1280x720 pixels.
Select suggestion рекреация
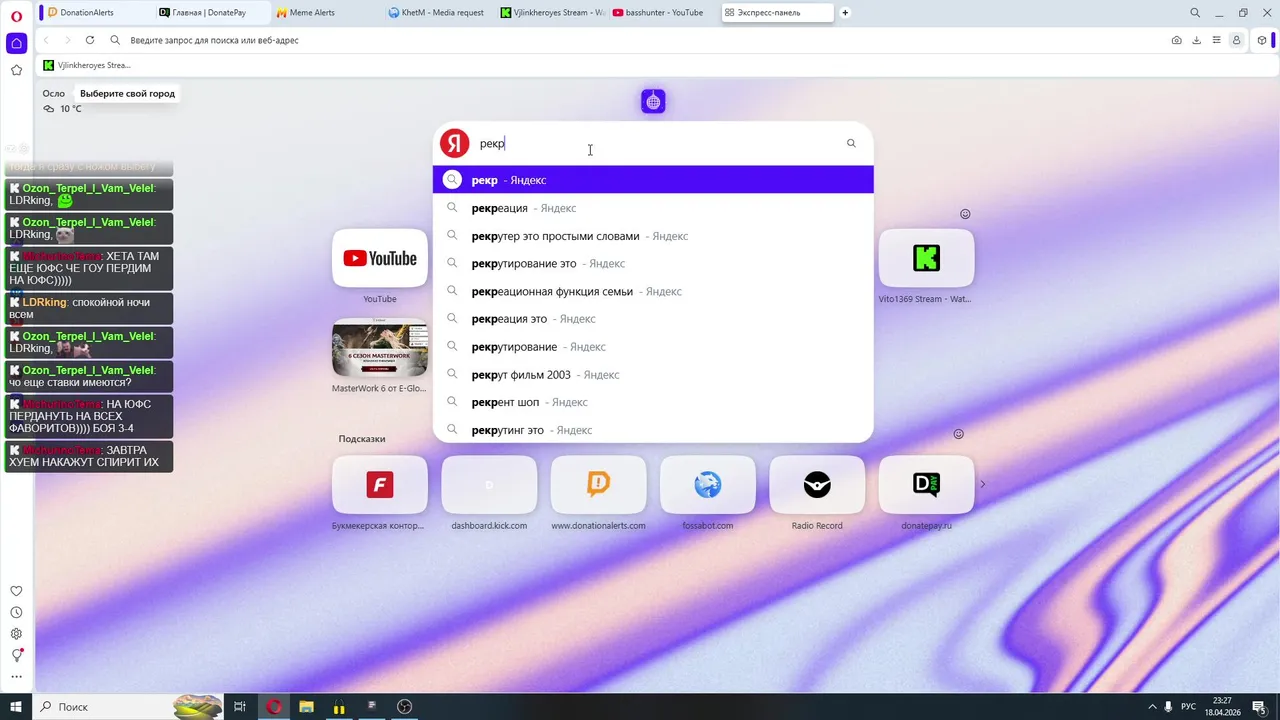click(x=653, y=208)
